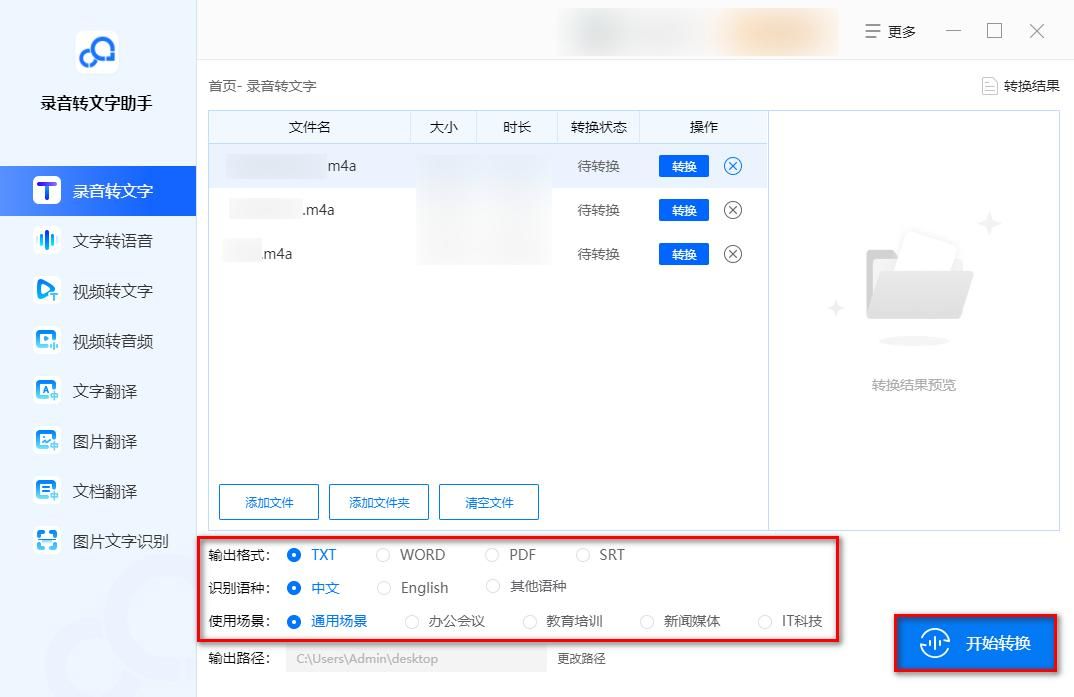Remove the first m4a file row
The width and height of the screenshot is (1074, 697).
point(733,166)
